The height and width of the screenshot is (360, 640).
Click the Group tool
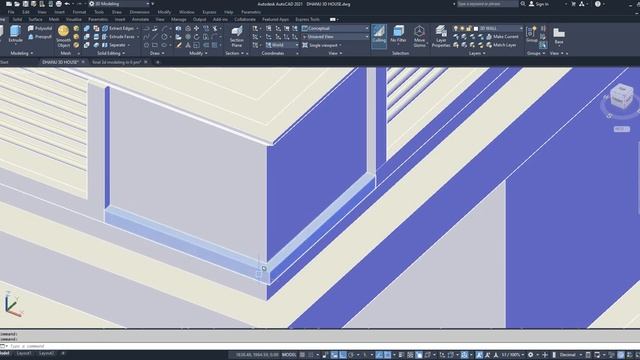531,34
